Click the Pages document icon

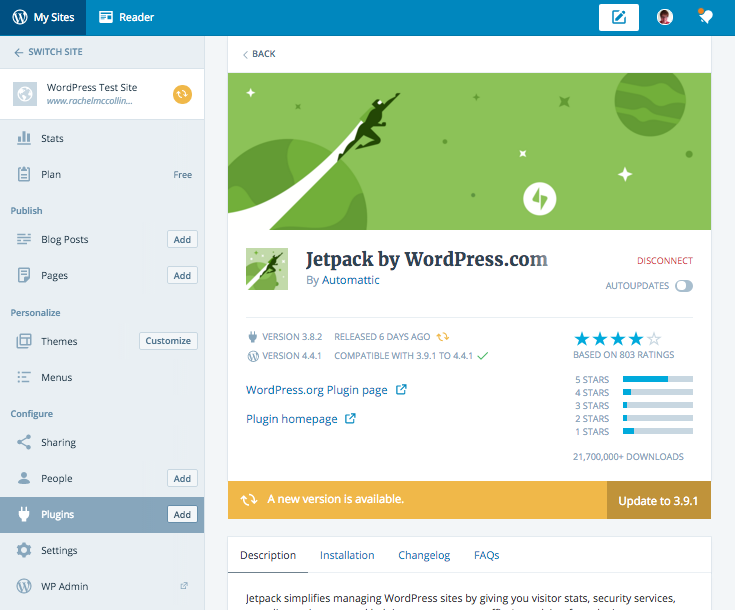(x=24, y=275)
